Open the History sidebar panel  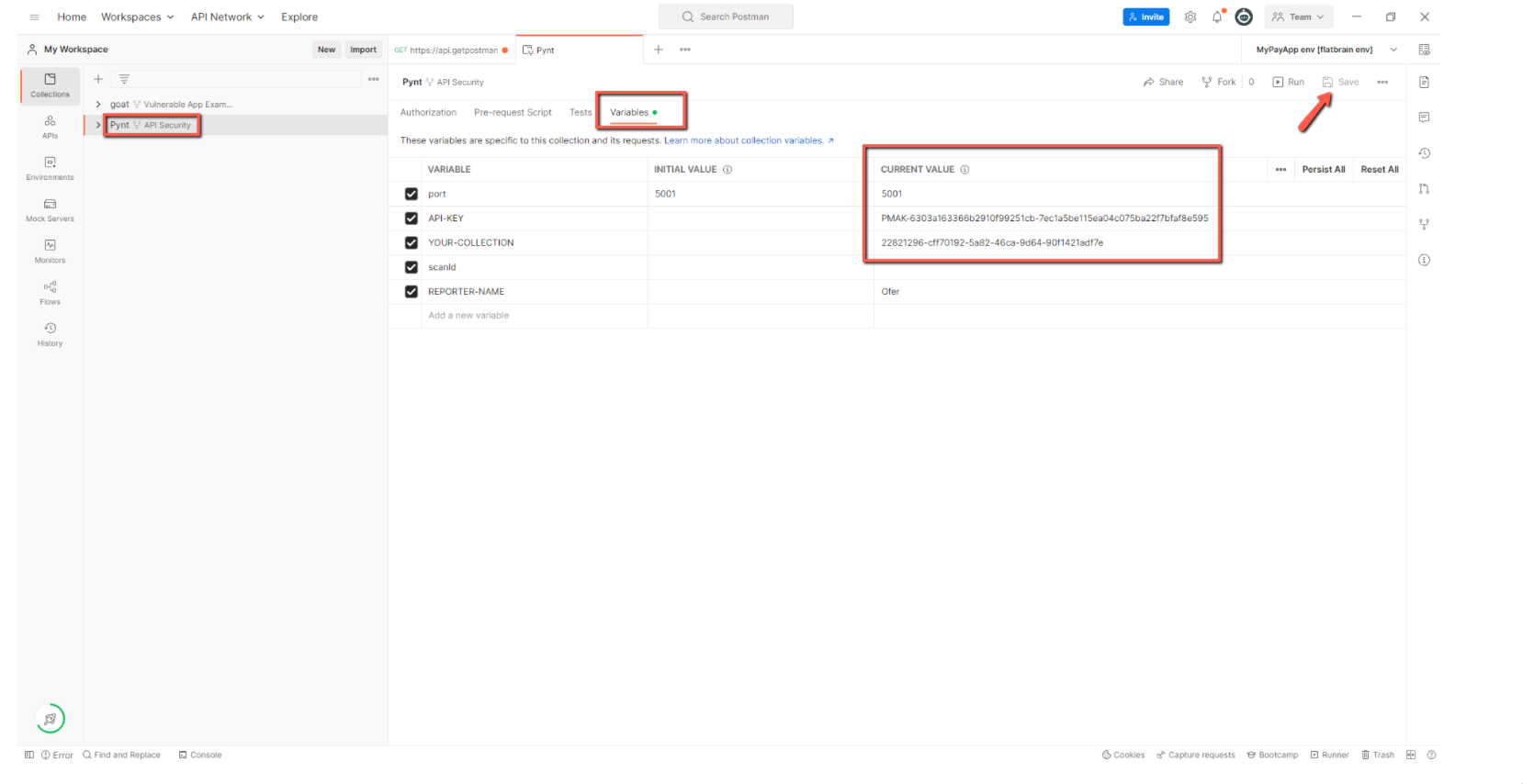[50, 333]
